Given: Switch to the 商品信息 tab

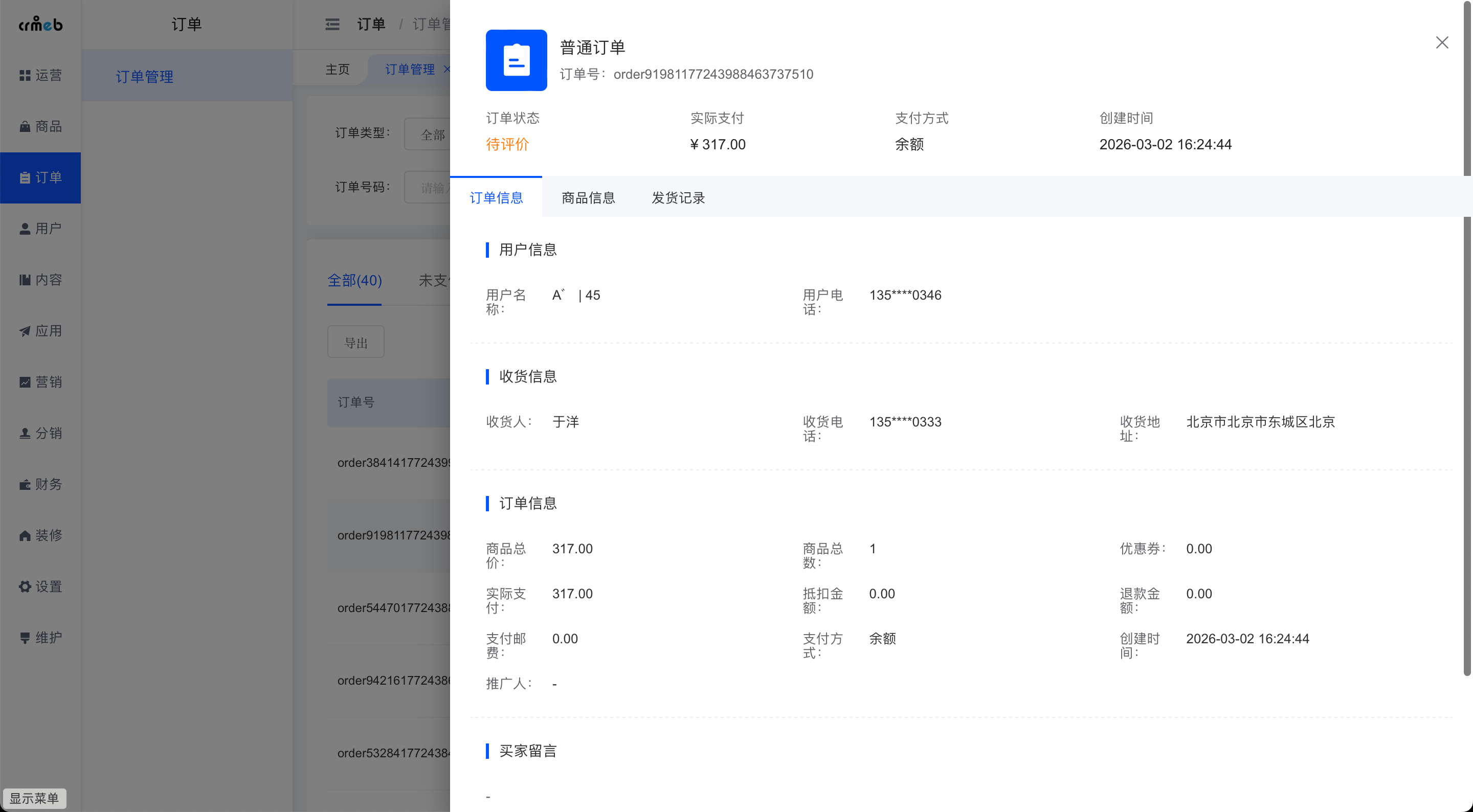Looking at the screenshot, I should coord(588,198).
